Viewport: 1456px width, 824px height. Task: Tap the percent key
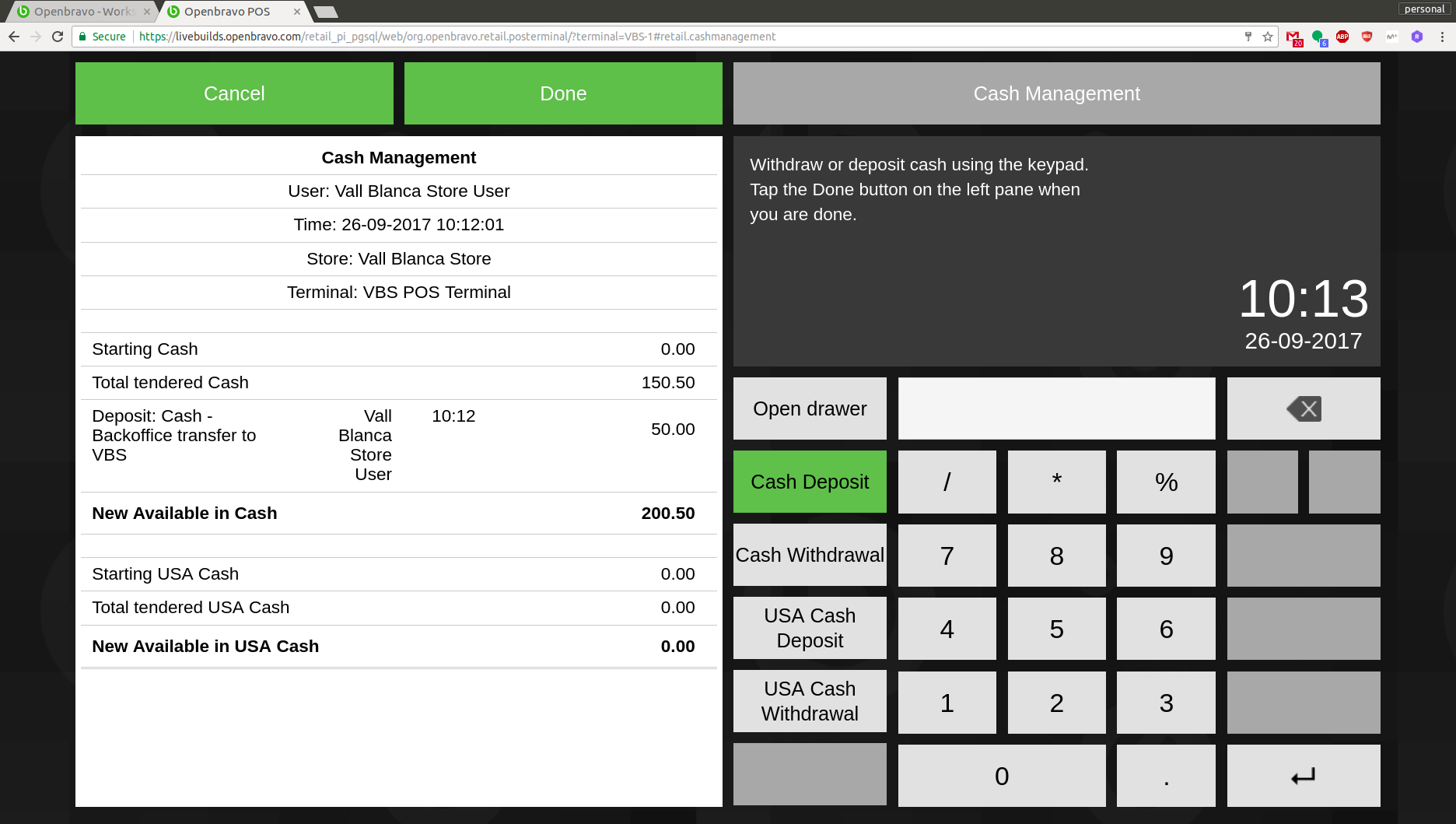[x=1166, y=482]
